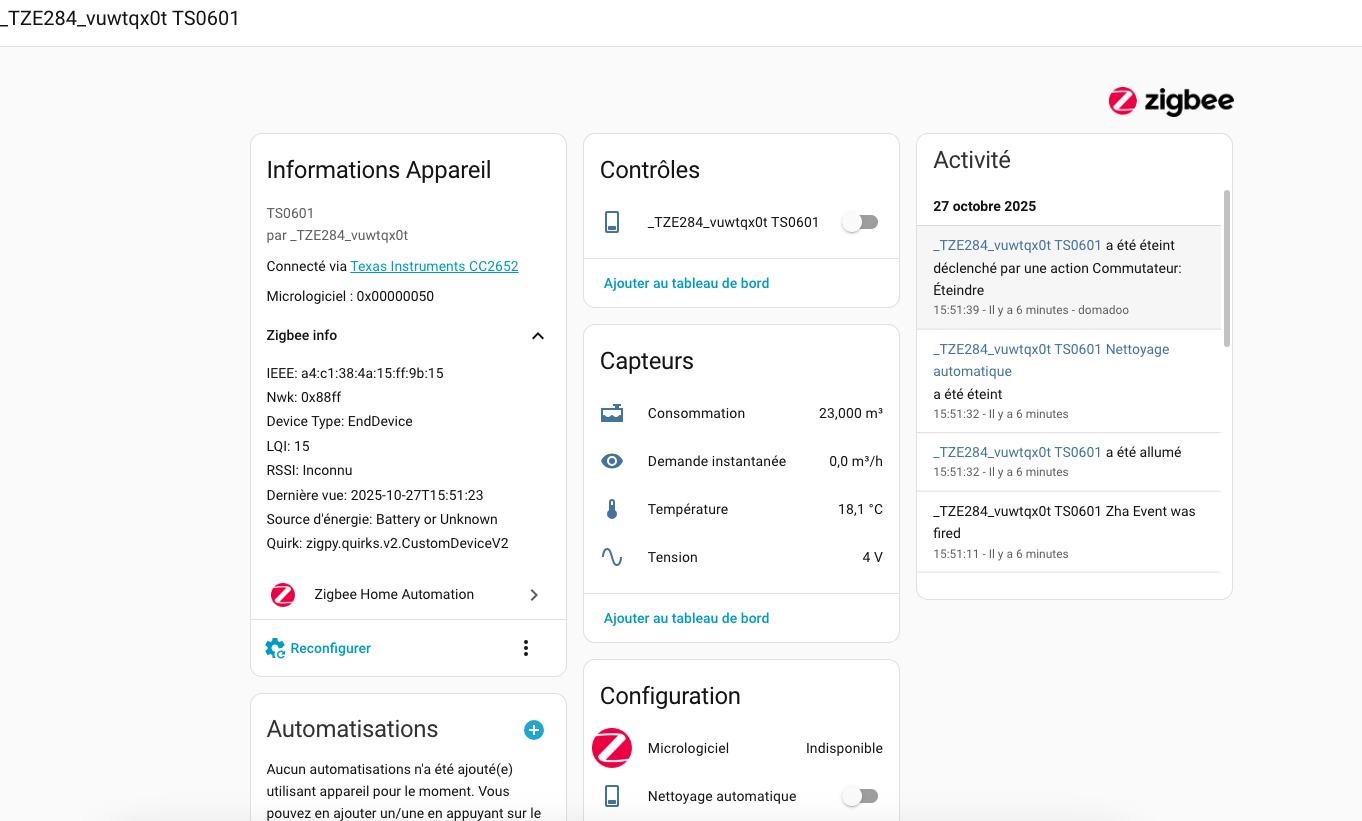This screenshot has height=821, width=1362.
Task: Click the thermometer icon for Température
Action: click(612, 509)
